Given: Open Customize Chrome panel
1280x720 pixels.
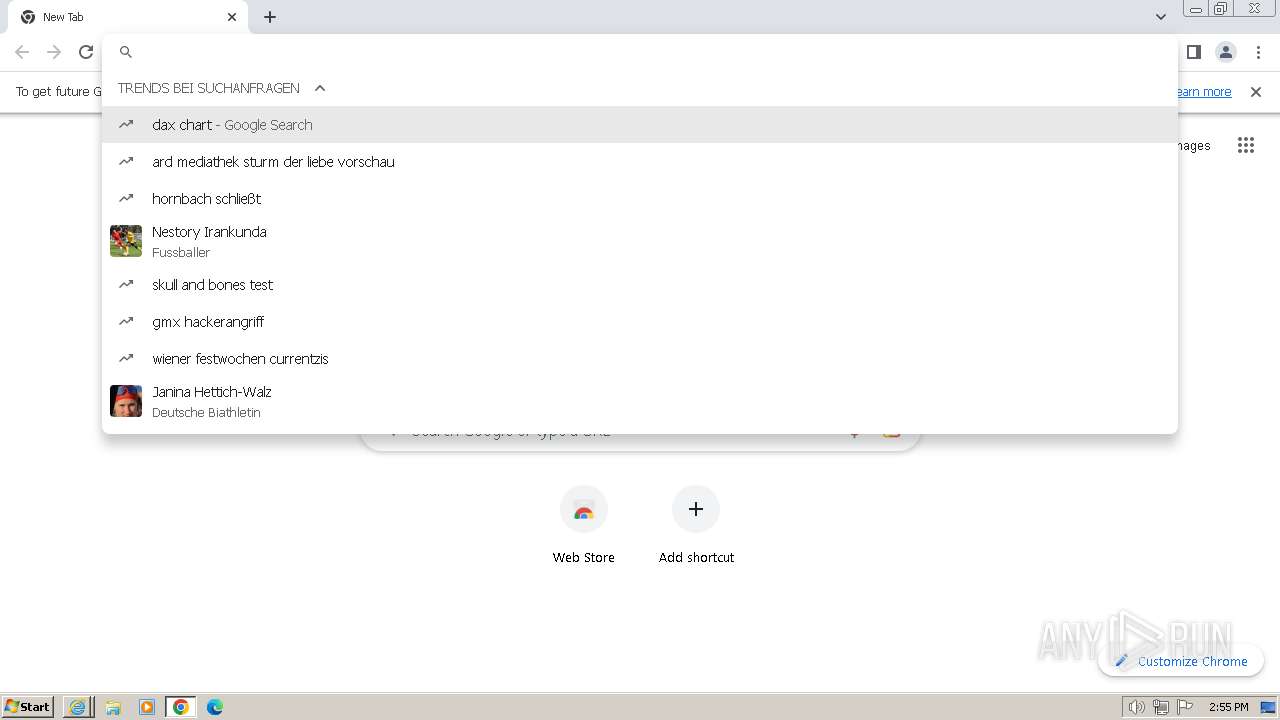Looking at the screenshot, I should [x=1181, y=661].
